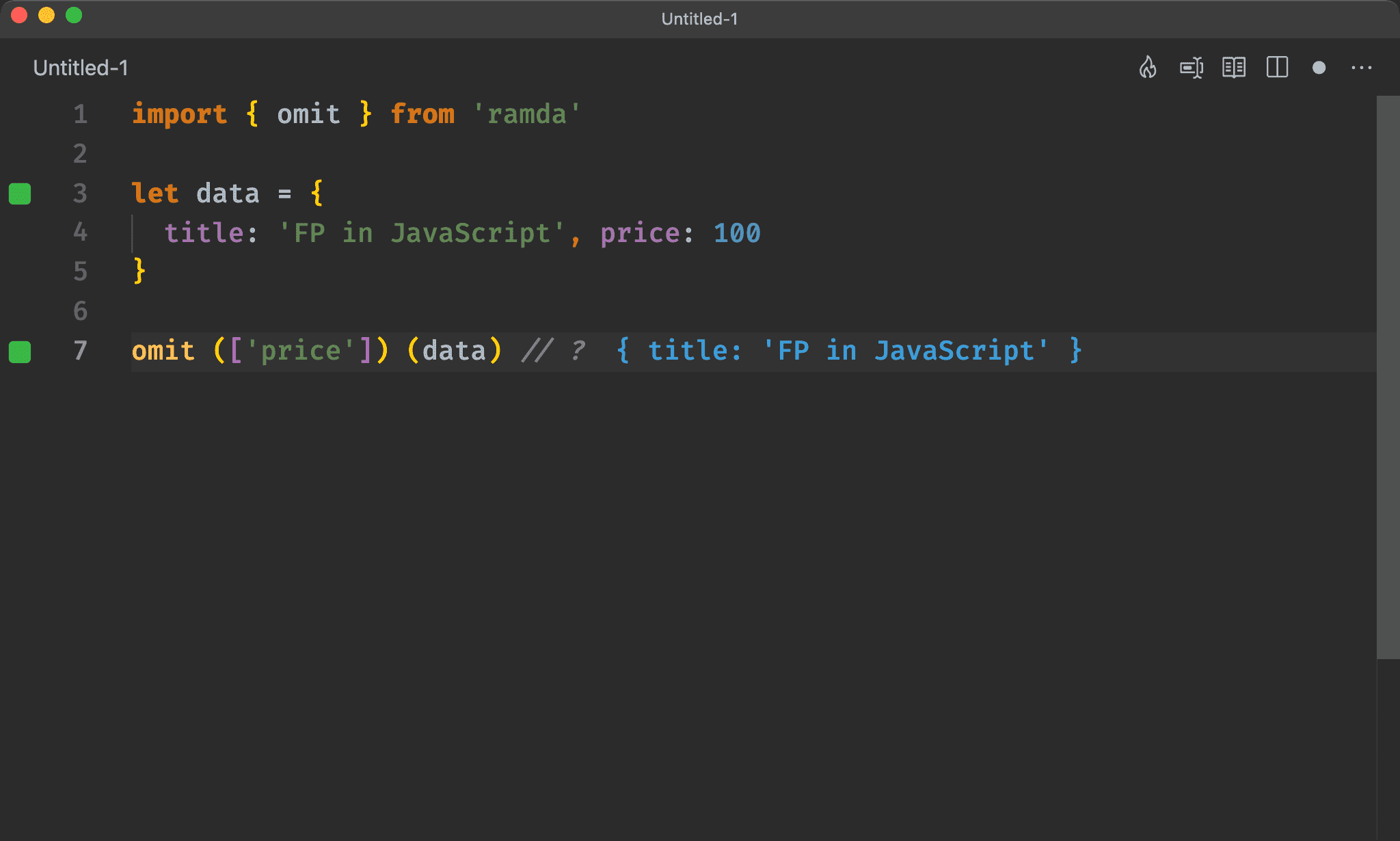Select the Untitled-1 editor tab
The image size is (1400, 841).
[81, 68]
